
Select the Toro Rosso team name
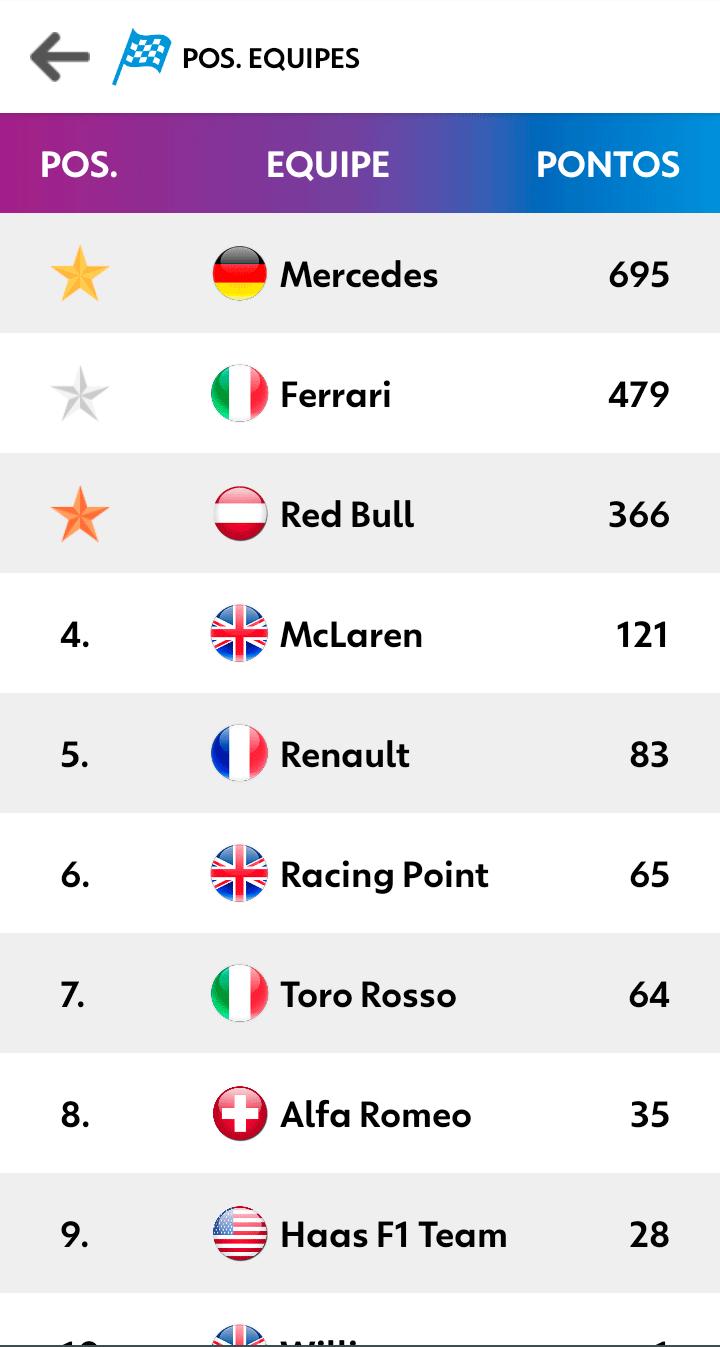(x=368, y=995)
